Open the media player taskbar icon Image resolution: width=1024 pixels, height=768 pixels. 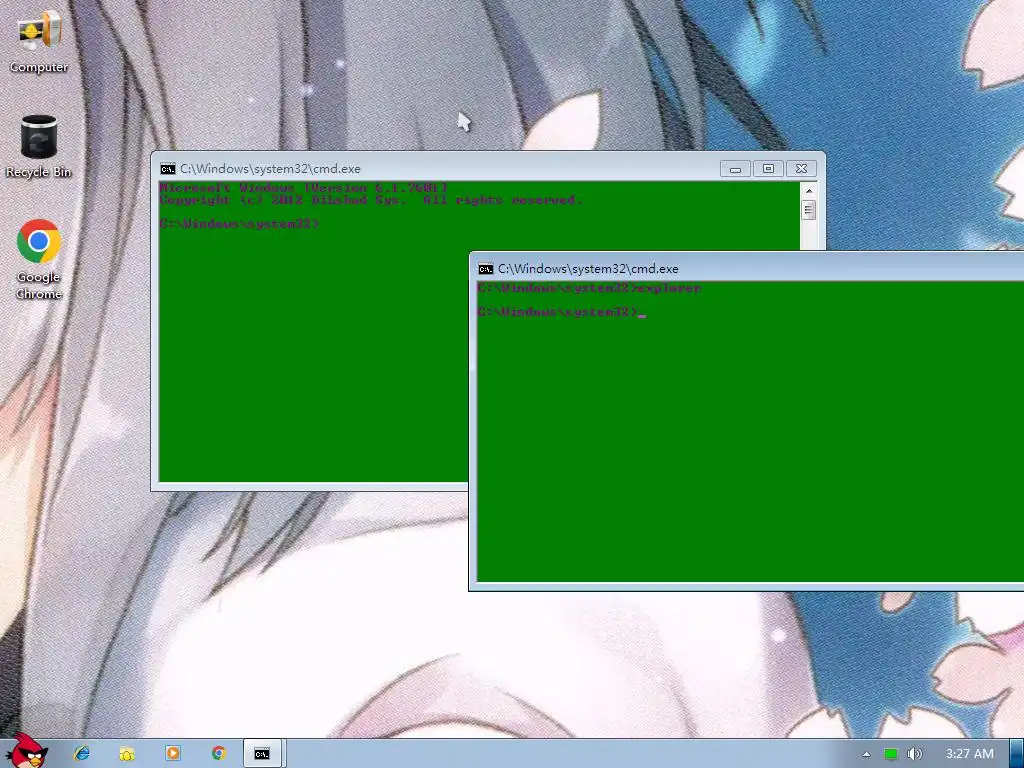[x=173, y=753]
